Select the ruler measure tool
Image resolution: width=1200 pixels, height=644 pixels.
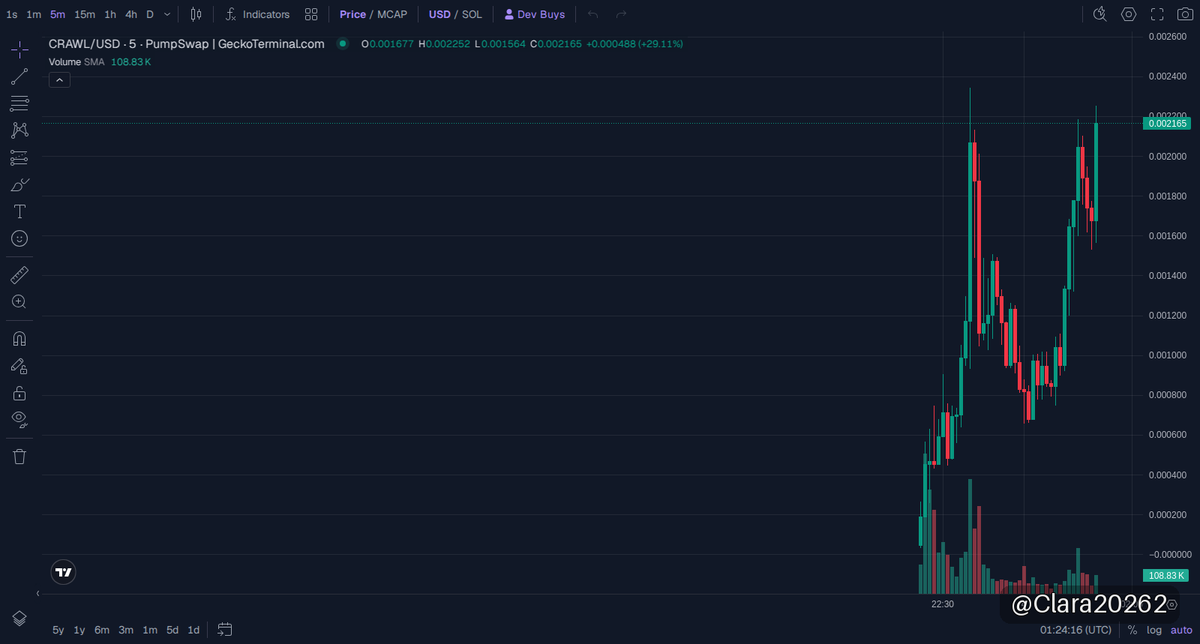[19, 274]
